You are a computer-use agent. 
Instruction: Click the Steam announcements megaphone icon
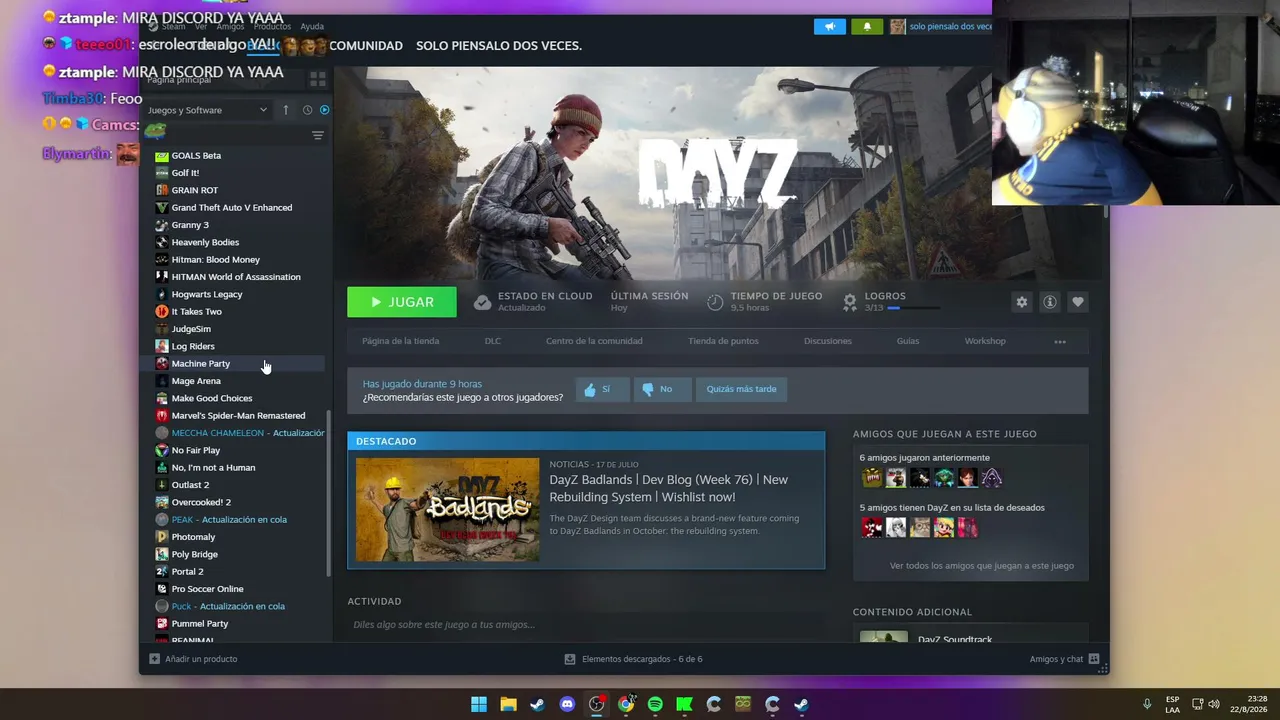(830, 26)
